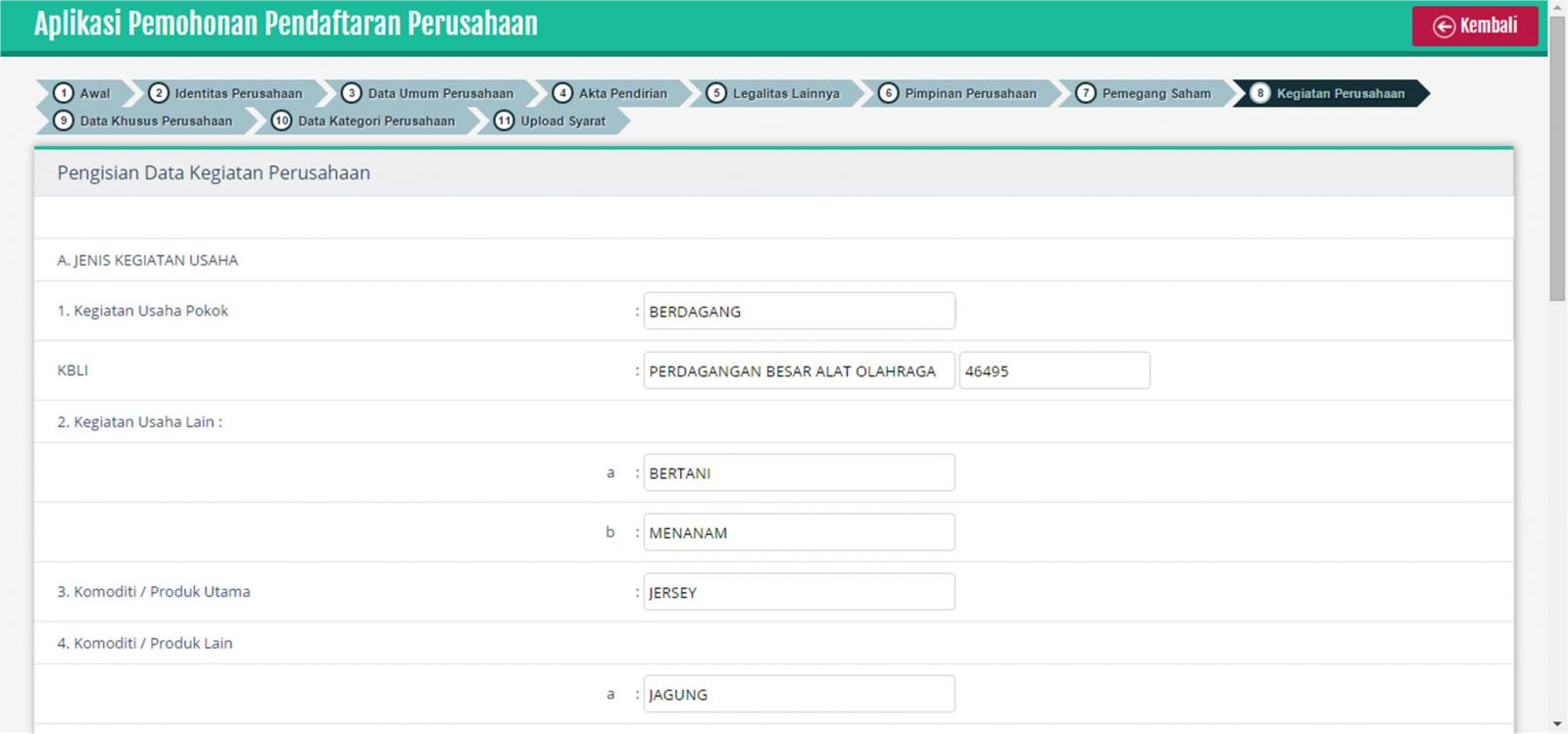The image size is (1568, 734).
Task: Click the JAGUNG Komoditi Produk Lain field
Action: tap(799, 695)
